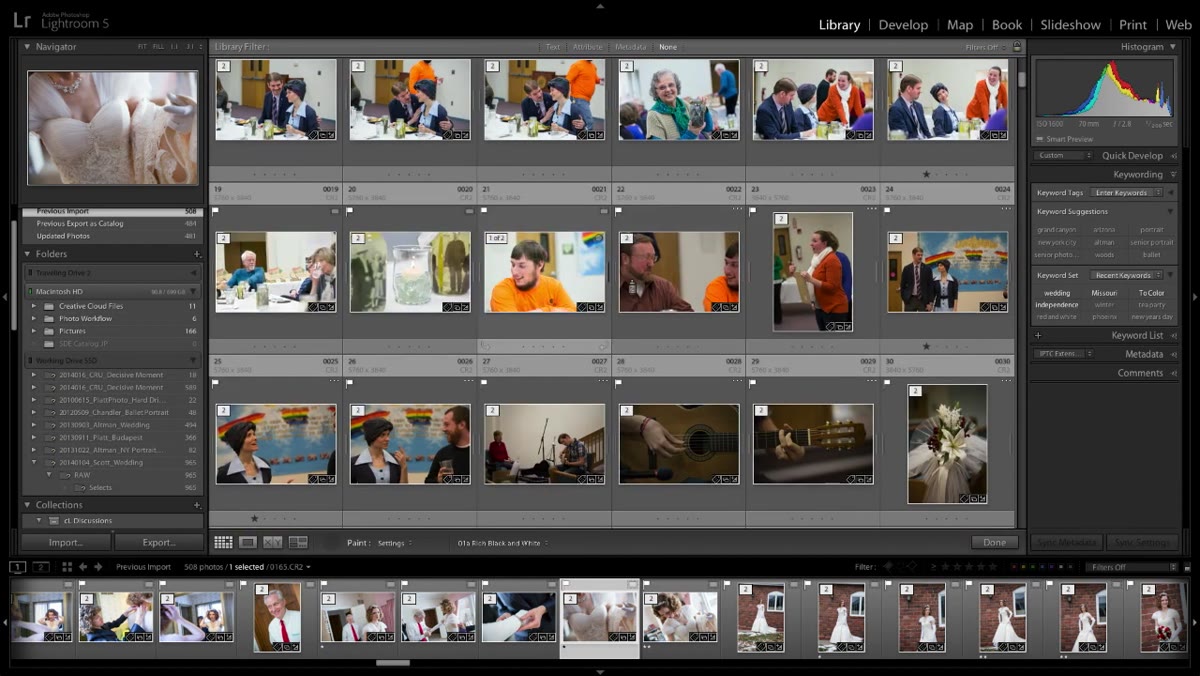This screenshot has width=1200, height=676.
Task: Add a new collection with the Collections plus icon
Action: tap(197, 505)
